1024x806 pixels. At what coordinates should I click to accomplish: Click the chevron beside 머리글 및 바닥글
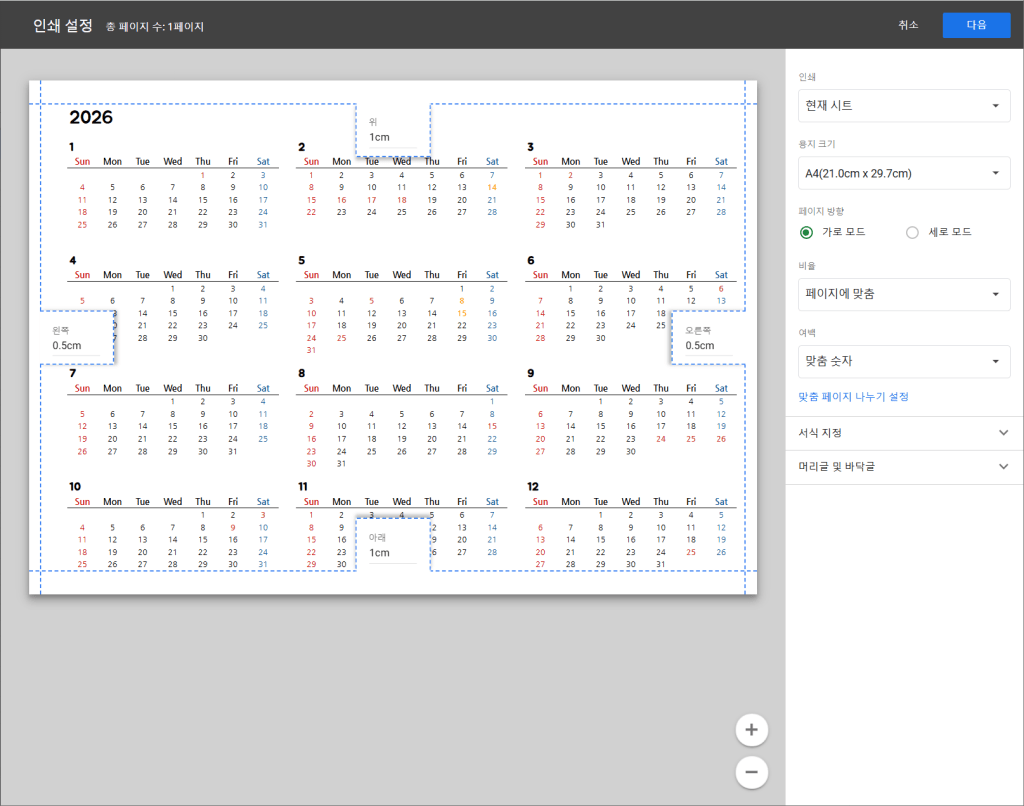(x=1004, y=467)
